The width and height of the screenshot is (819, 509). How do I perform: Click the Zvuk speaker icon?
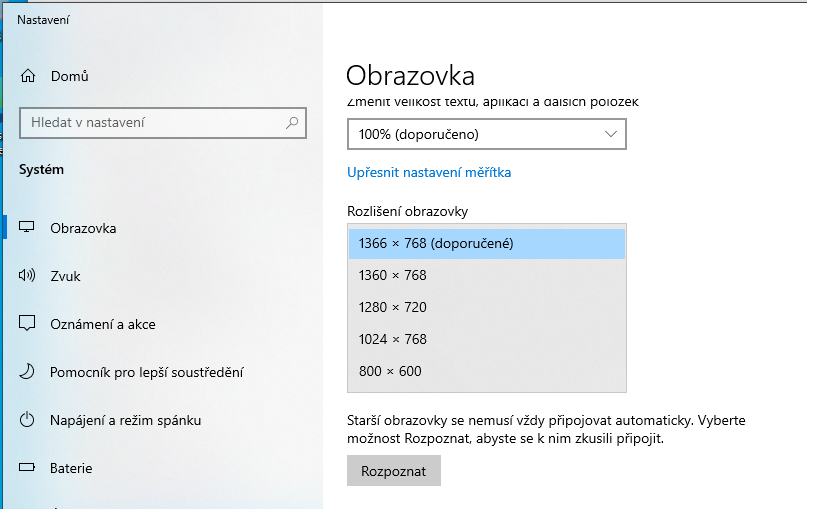[x=28, y=276]
